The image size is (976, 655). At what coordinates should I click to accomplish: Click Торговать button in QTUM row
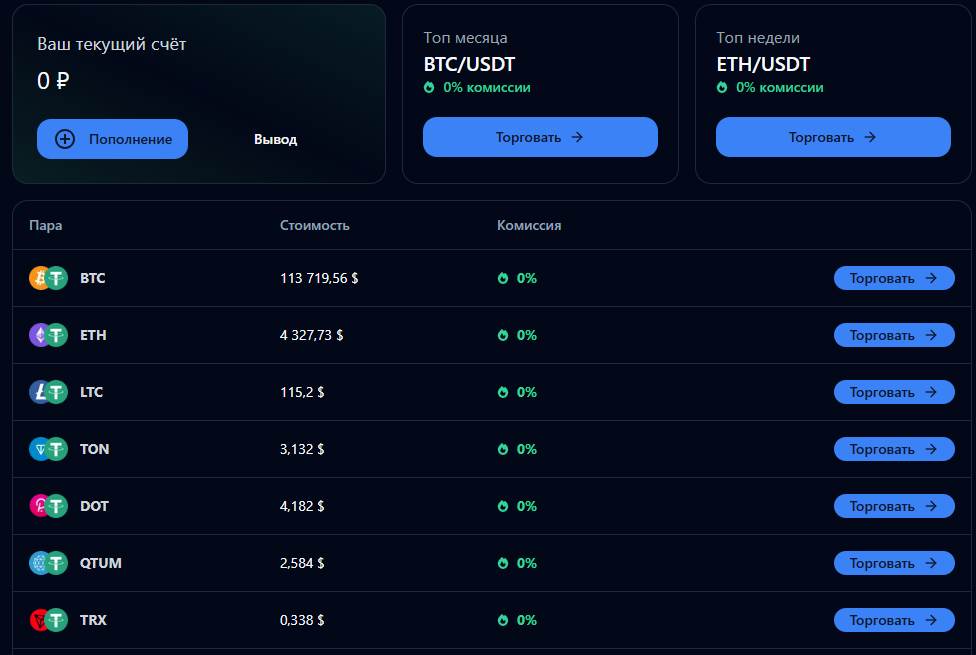(x=894, y=563)
